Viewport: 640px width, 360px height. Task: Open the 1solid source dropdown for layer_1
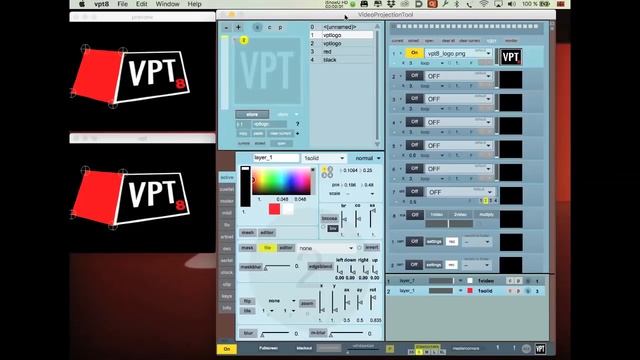click(x=324, y=158)
